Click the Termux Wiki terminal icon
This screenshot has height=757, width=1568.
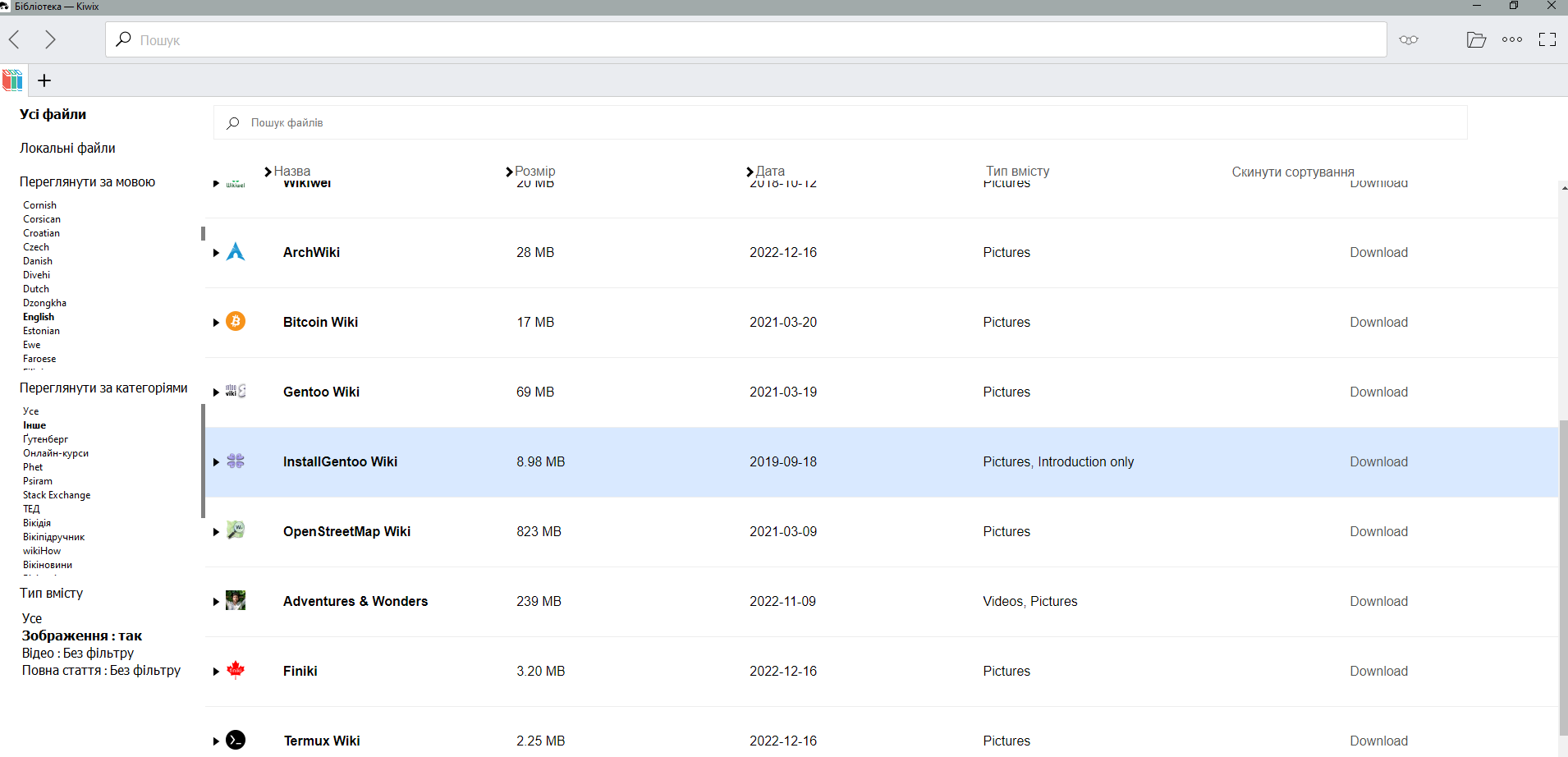click(236, 740)
